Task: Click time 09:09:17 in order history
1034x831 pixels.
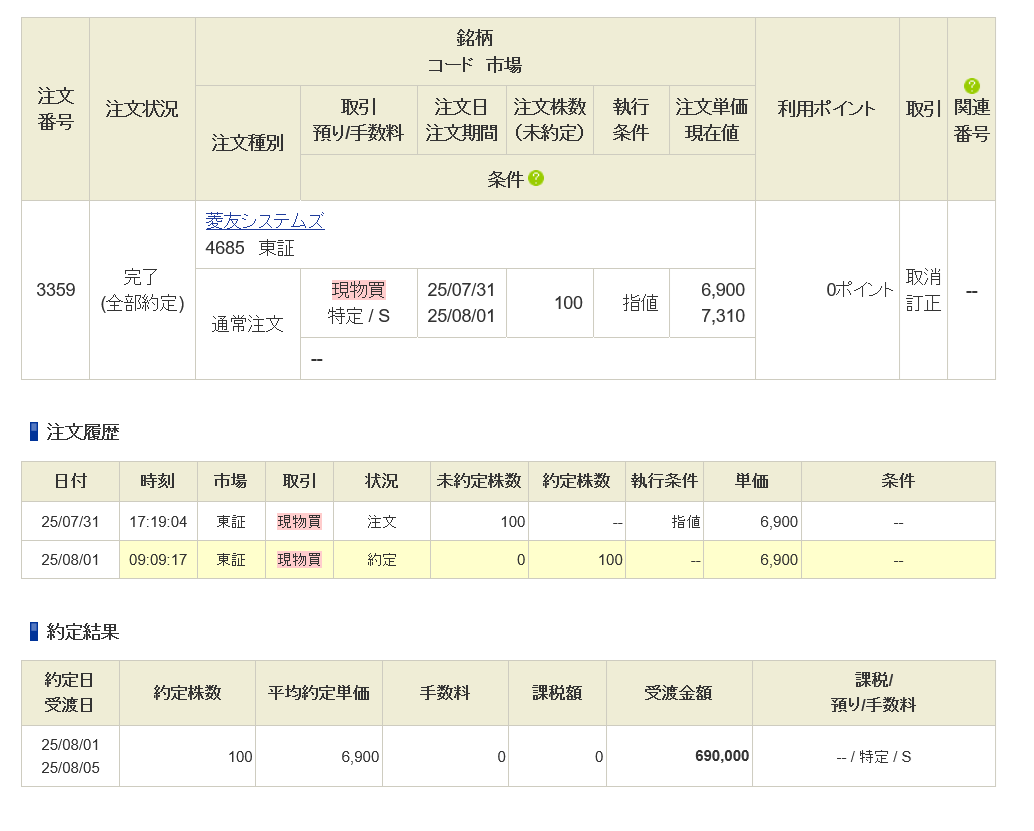Action: click(x=158, y=560)
